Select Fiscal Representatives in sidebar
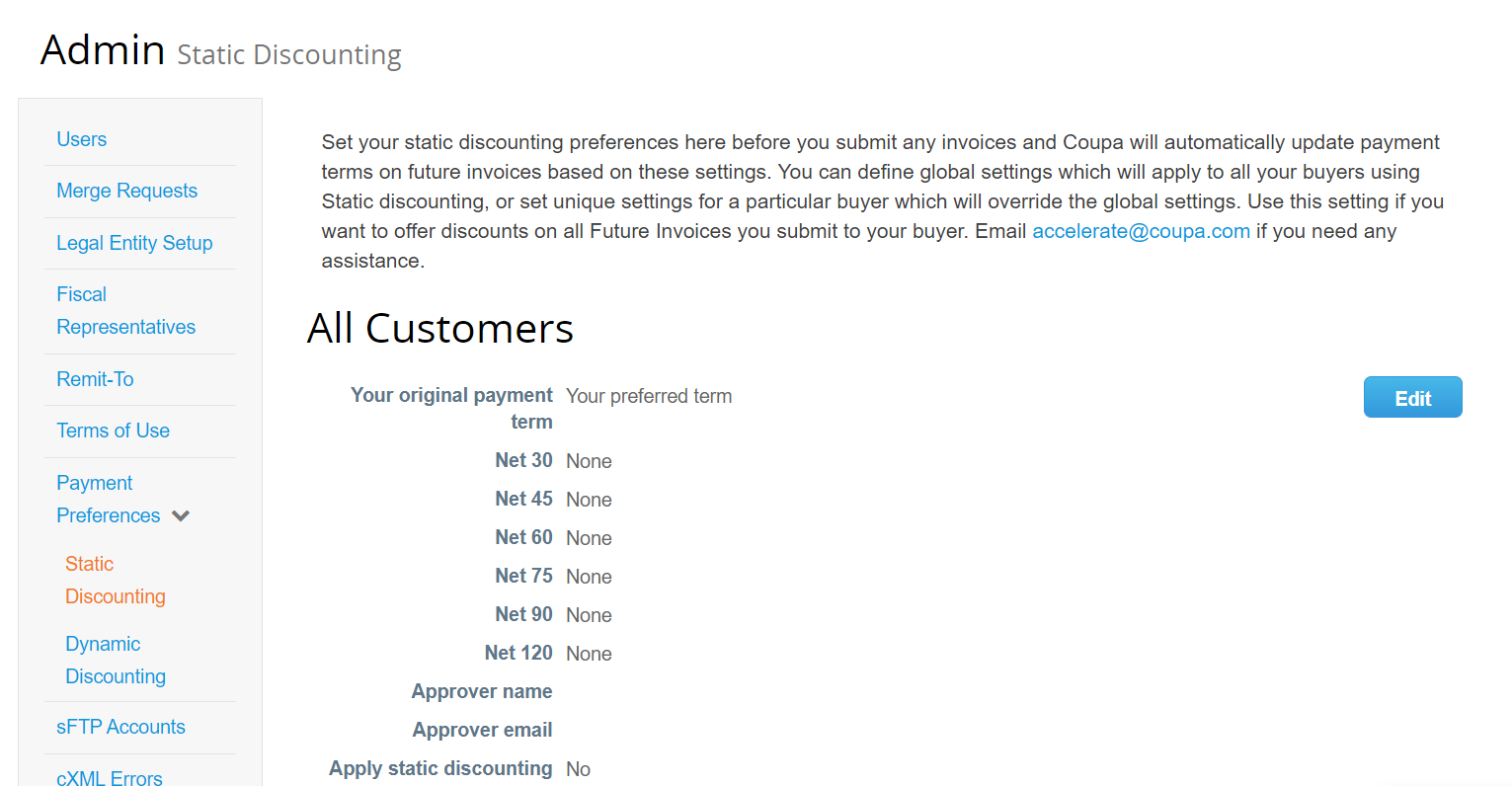Viewport: 1512px width, 786px height. coord(126,310)
